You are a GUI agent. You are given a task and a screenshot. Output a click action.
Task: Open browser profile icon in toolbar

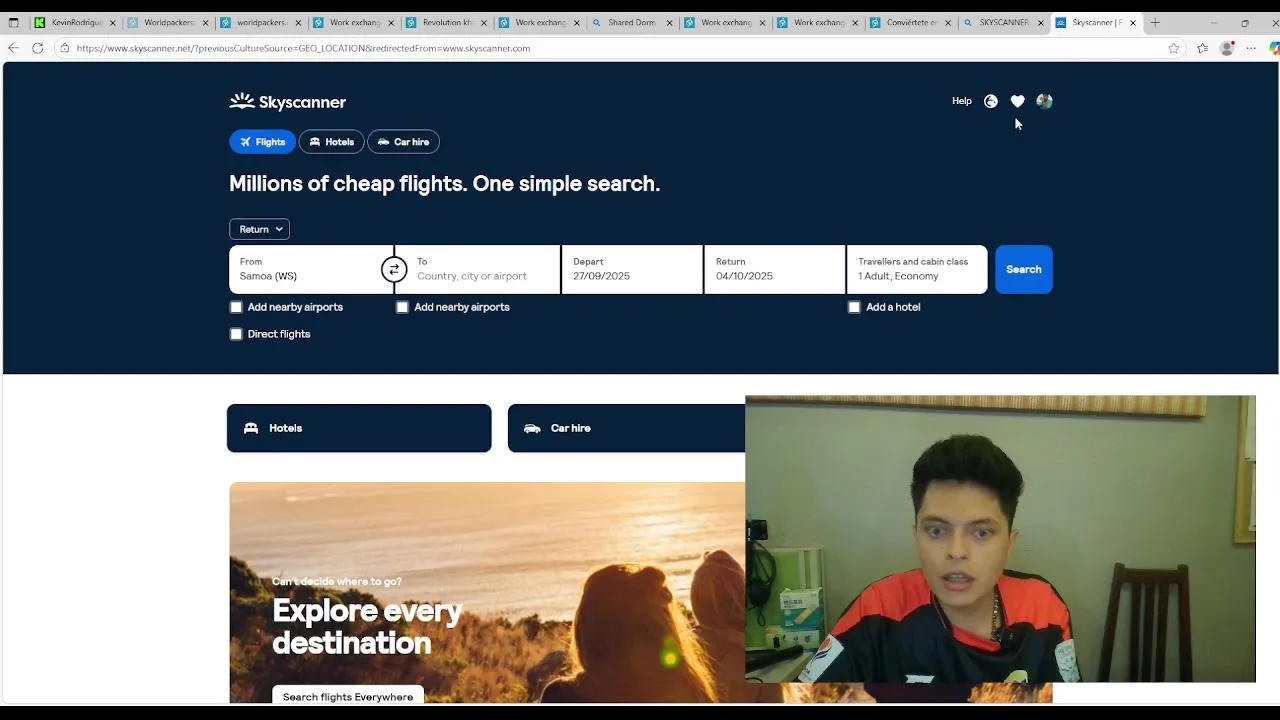[x=1227, y=48]
